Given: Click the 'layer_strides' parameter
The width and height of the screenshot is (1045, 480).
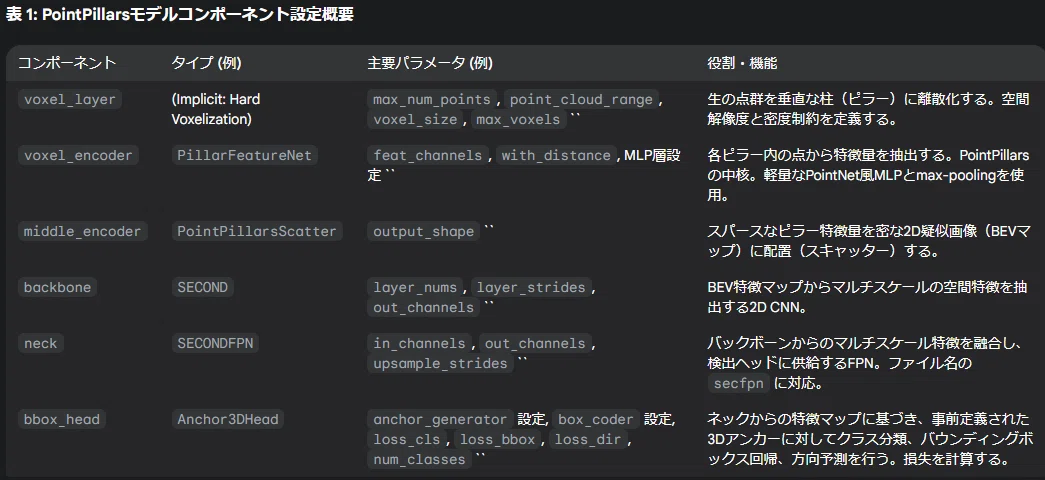Looking at the screenshot, I should (x=531, y=287).
